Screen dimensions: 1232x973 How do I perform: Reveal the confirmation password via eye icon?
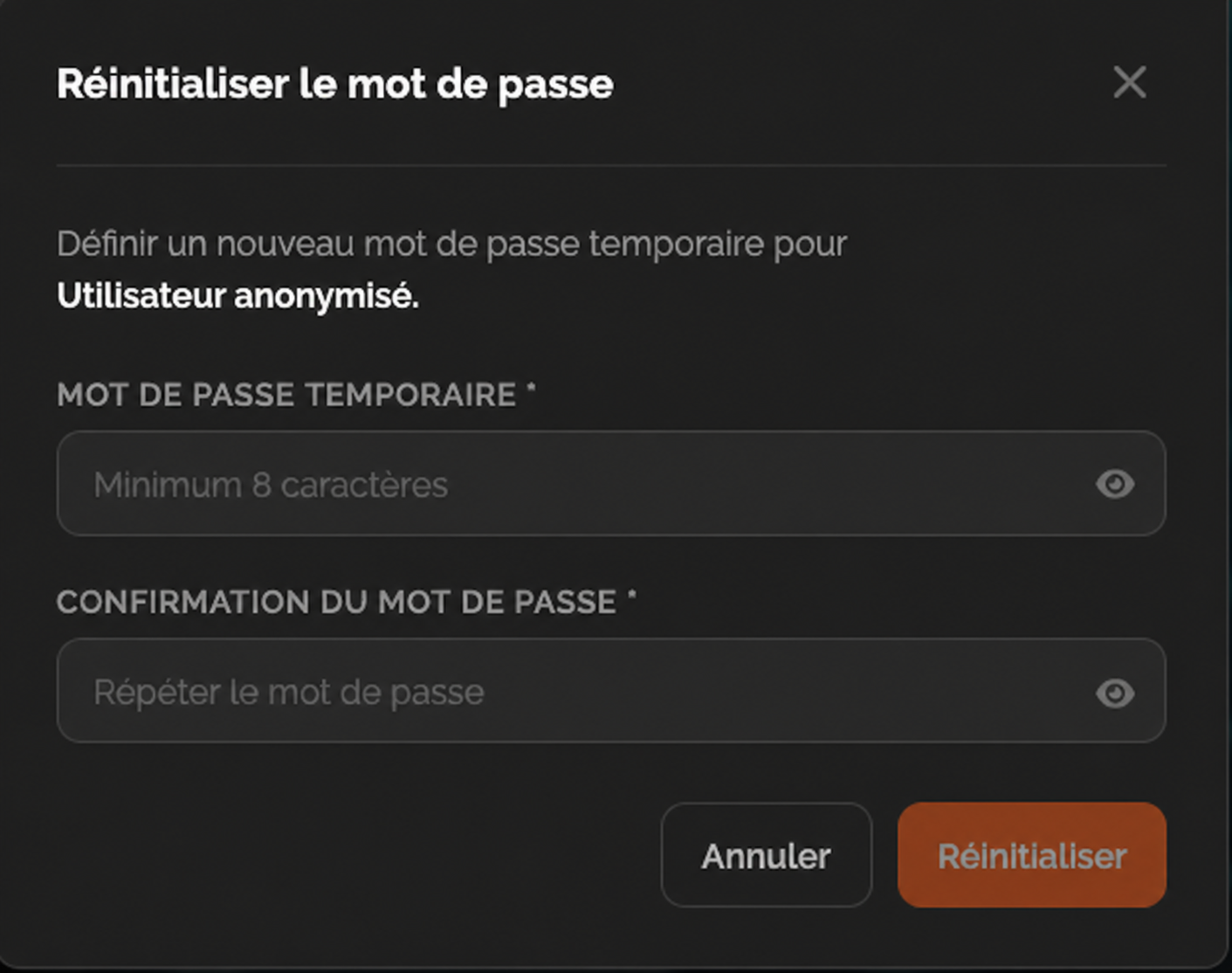point(1115,694)
